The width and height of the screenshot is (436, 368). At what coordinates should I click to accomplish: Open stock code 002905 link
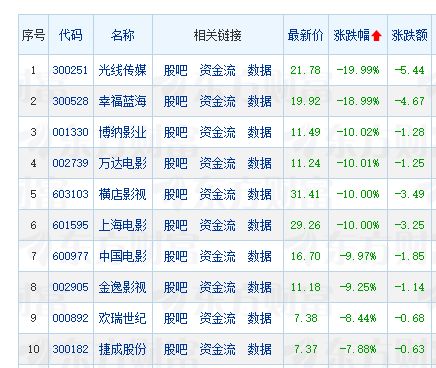(x=70, y=287)
